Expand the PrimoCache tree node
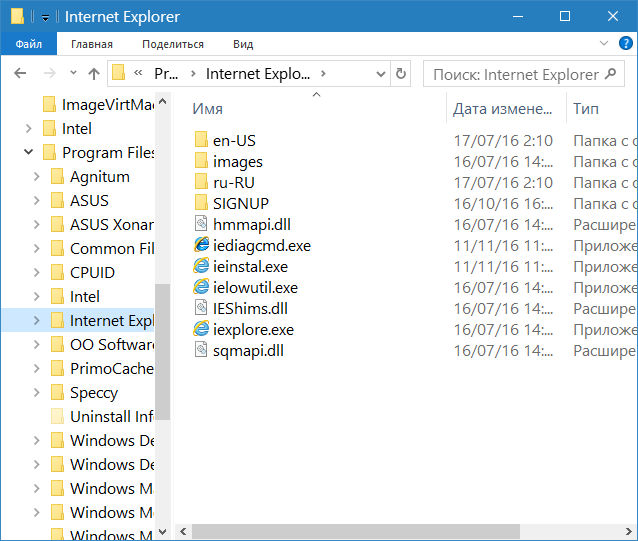This screenshot has width=638, height=541. pyautogui.click(x=36, y=369)
